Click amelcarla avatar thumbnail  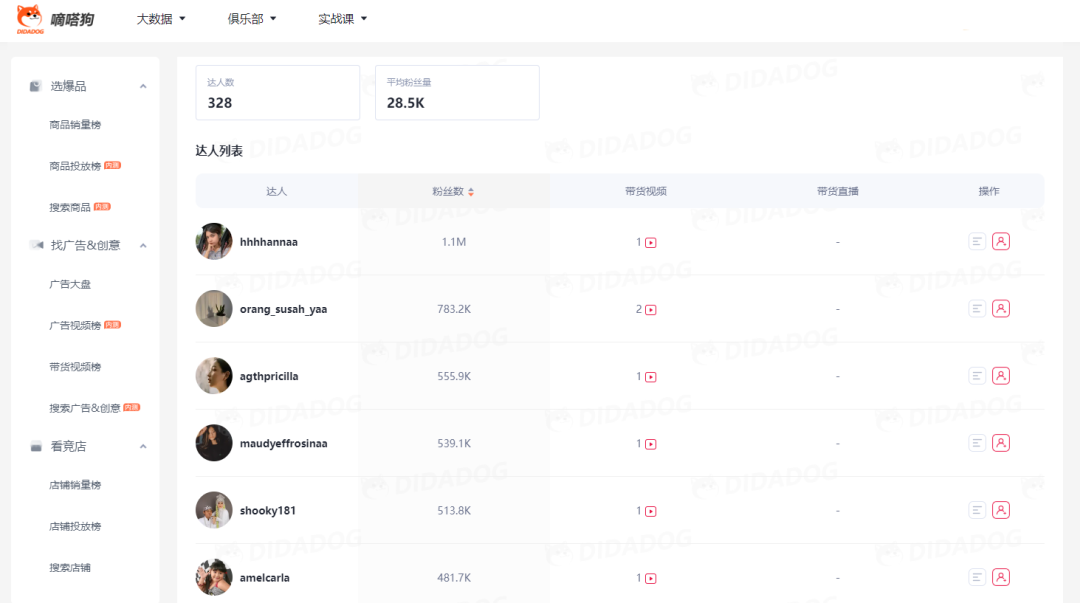click(214, 577)
